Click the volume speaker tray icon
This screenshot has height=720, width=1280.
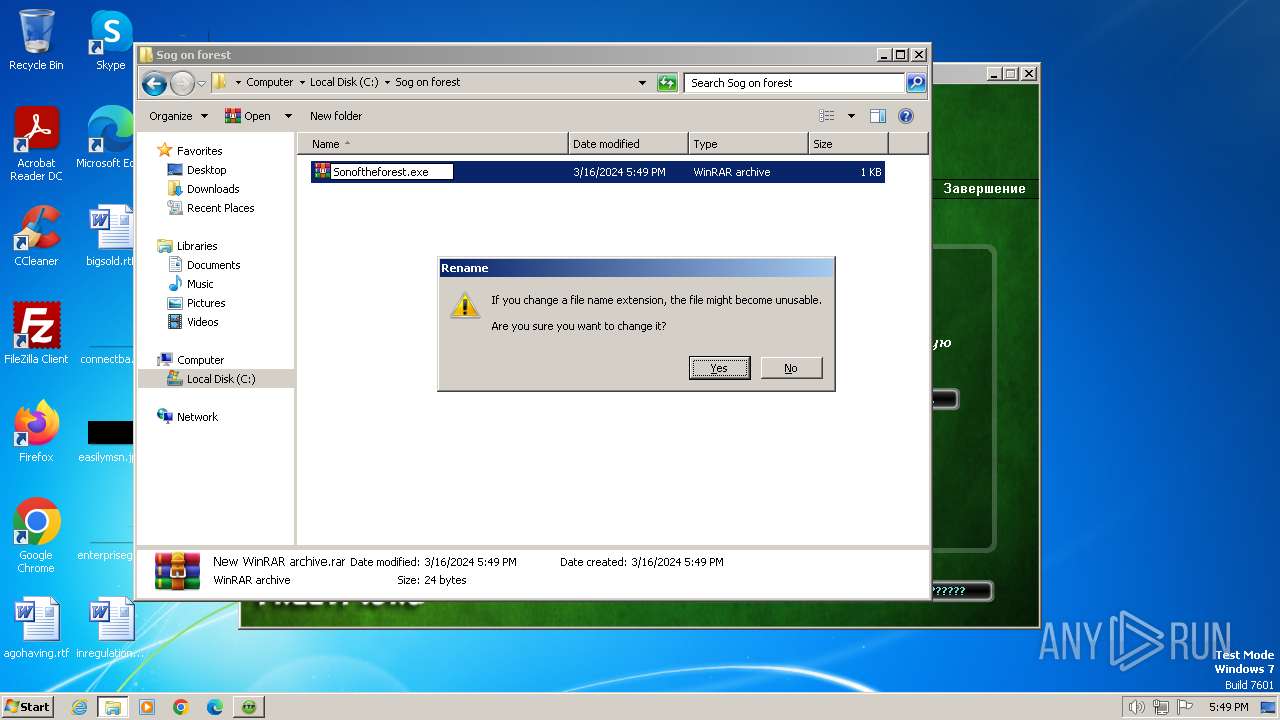[x=1137, y=707]
